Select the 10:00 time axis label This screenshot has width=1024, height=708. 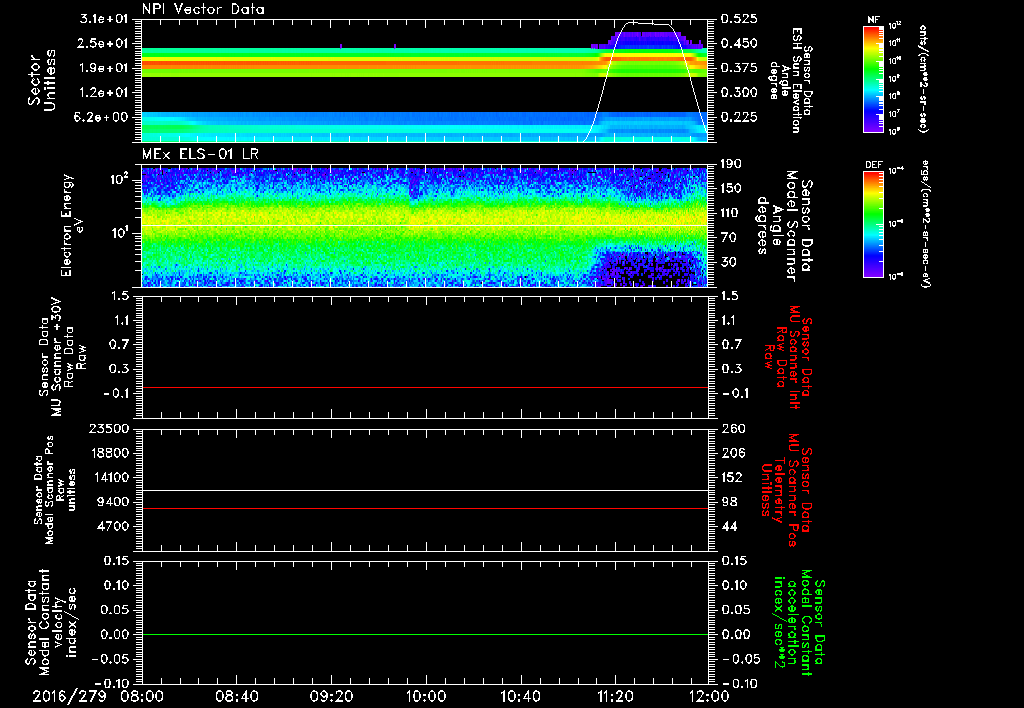[425, 694]
